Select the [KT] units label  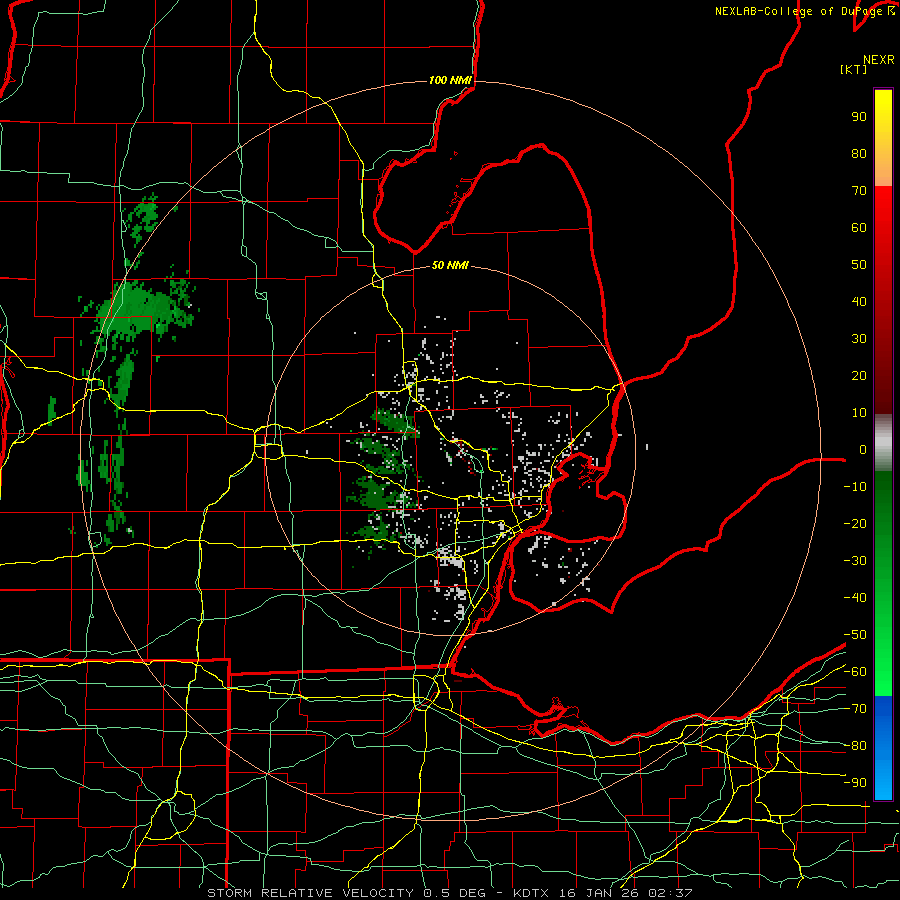point(854,69)
